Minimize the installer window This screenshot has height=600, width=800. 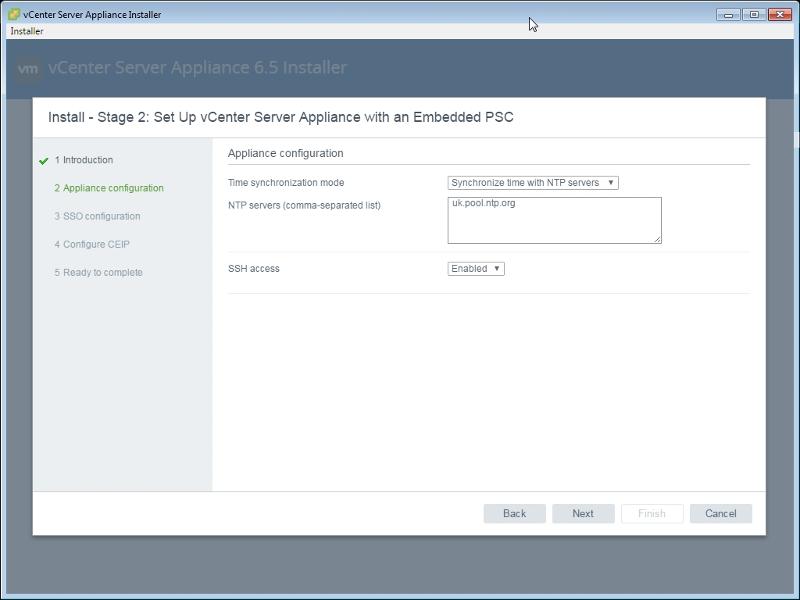point(728,15)
